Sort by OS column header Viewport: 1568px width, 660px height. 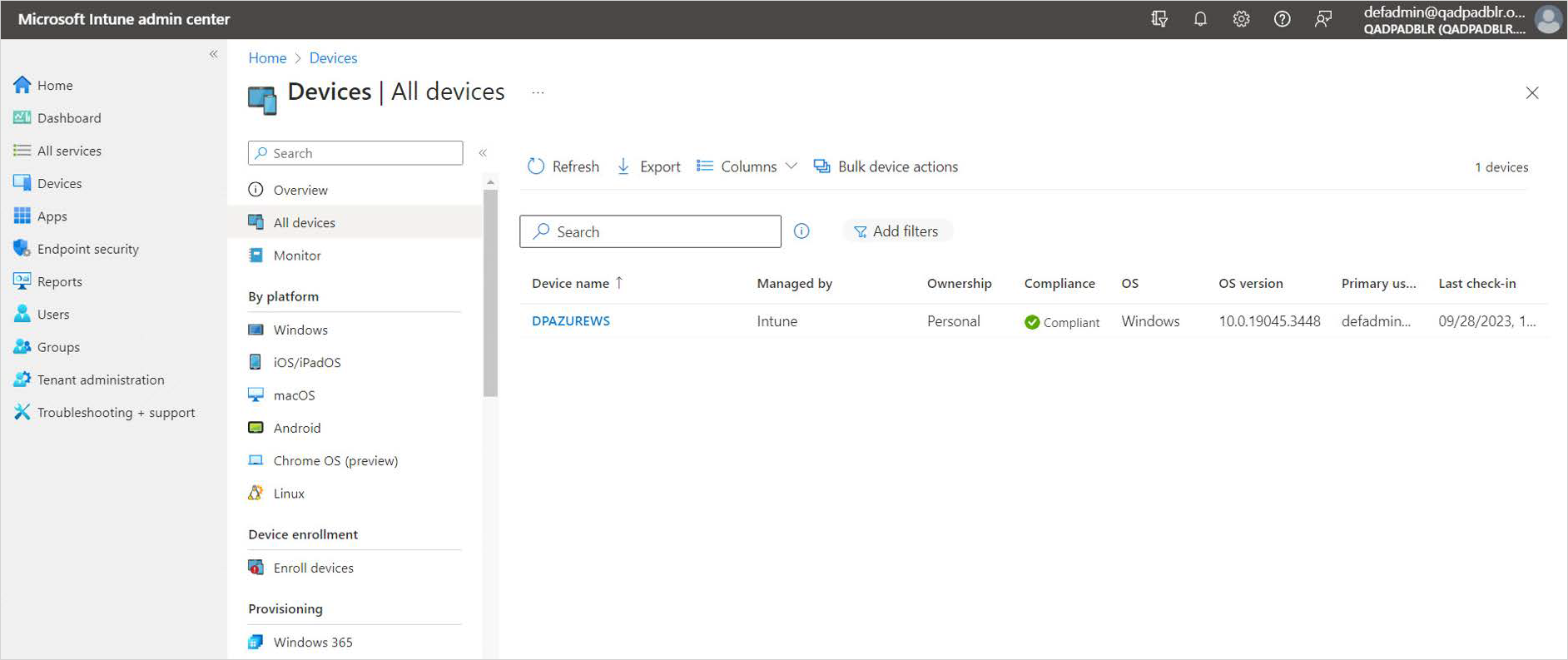coord(1129,283)
